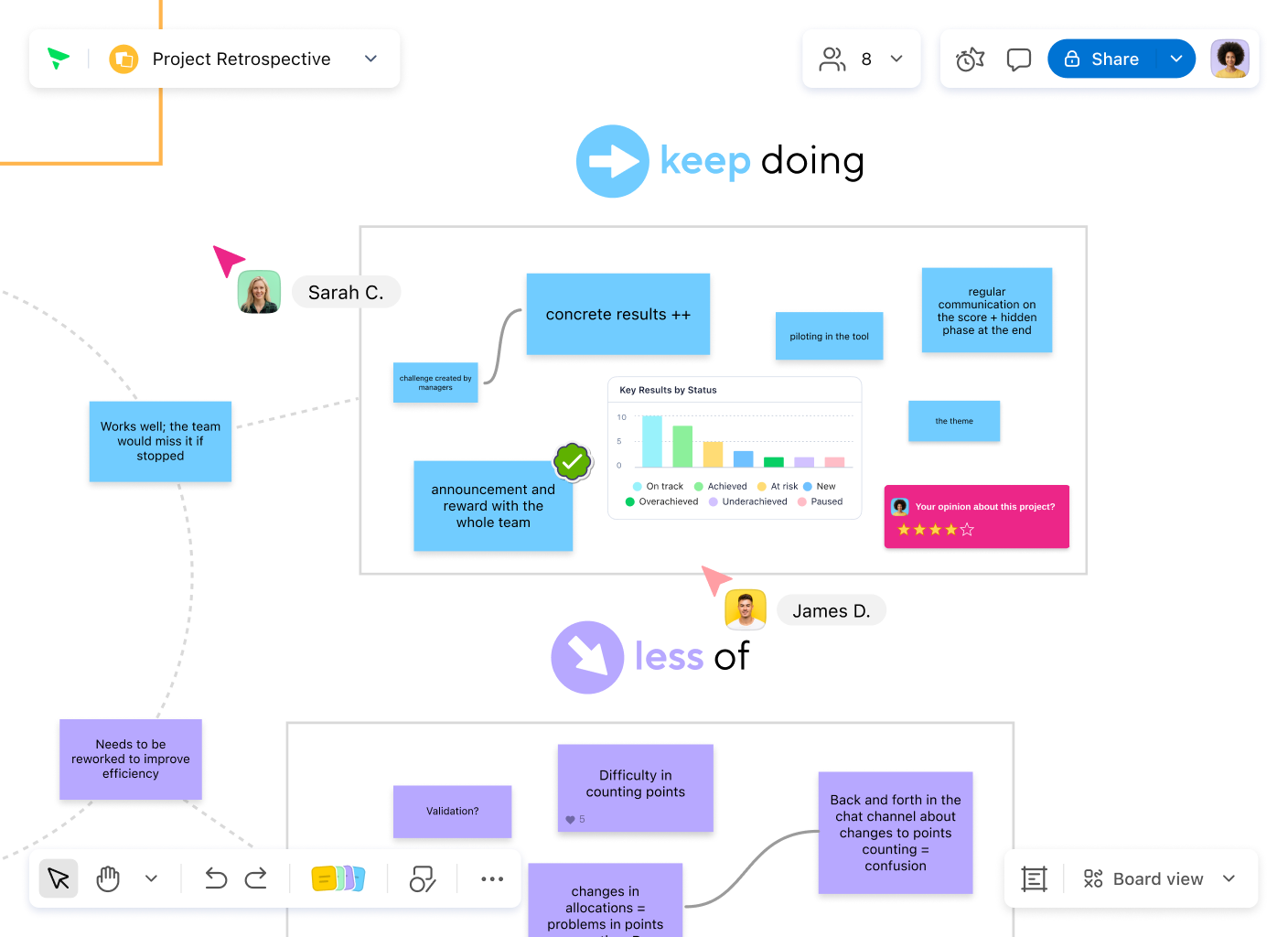This screenshot has height=937, width=1288.
Task: Click the frames icon in bottom-right panel
Action: pos(1034,879)
